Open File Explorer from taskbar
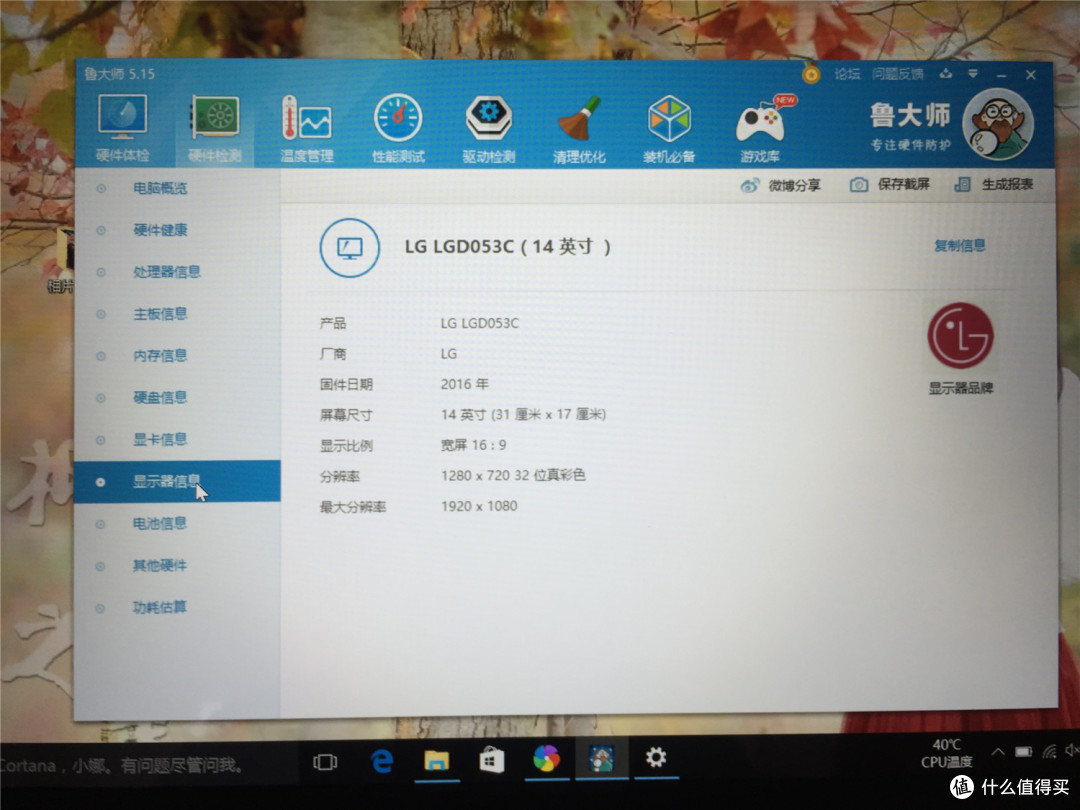Screen dimensions: 1080x810 437,760
